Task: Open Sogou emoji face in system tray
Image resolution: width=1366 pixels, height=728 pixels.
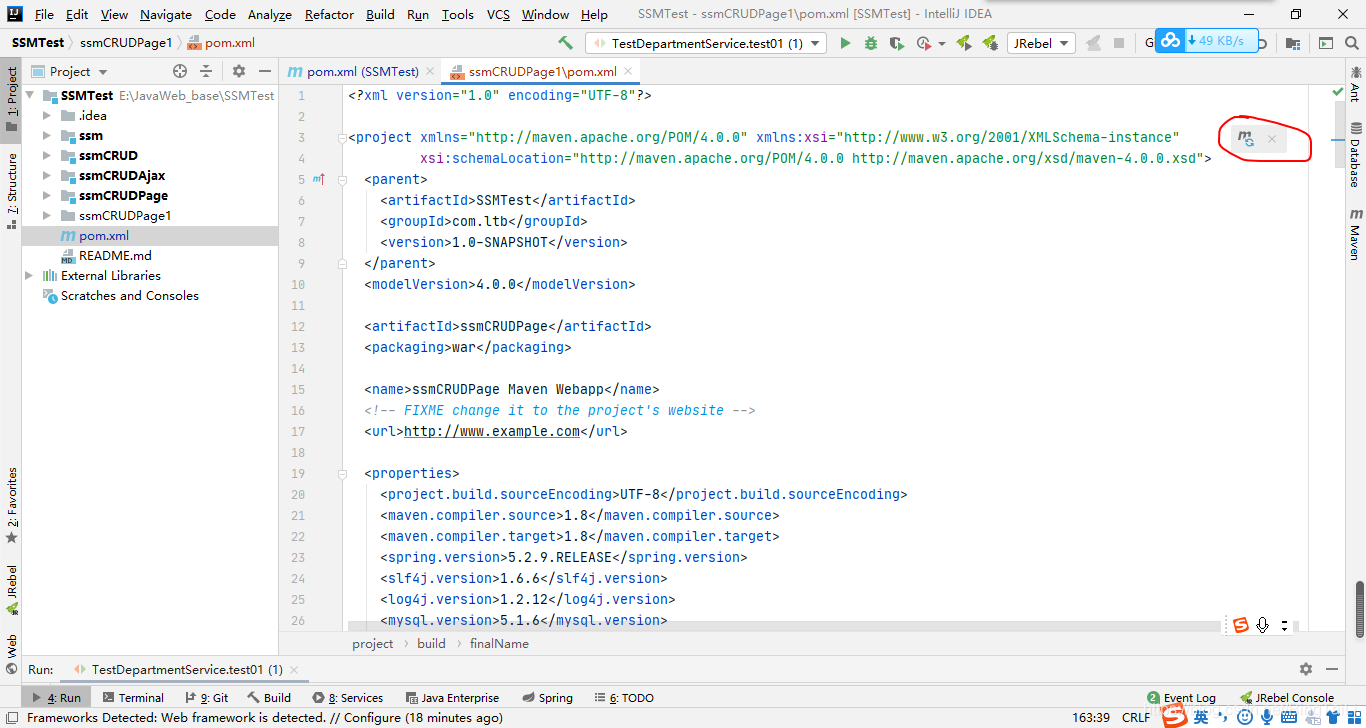Action: [1245, 717]
